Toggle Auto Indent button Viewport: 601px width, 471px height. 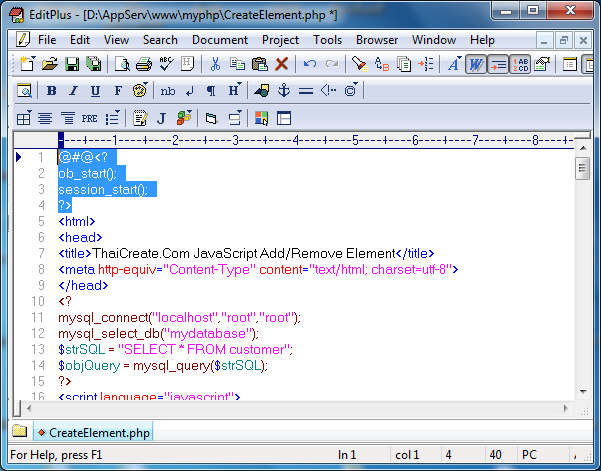coord(498,64)
